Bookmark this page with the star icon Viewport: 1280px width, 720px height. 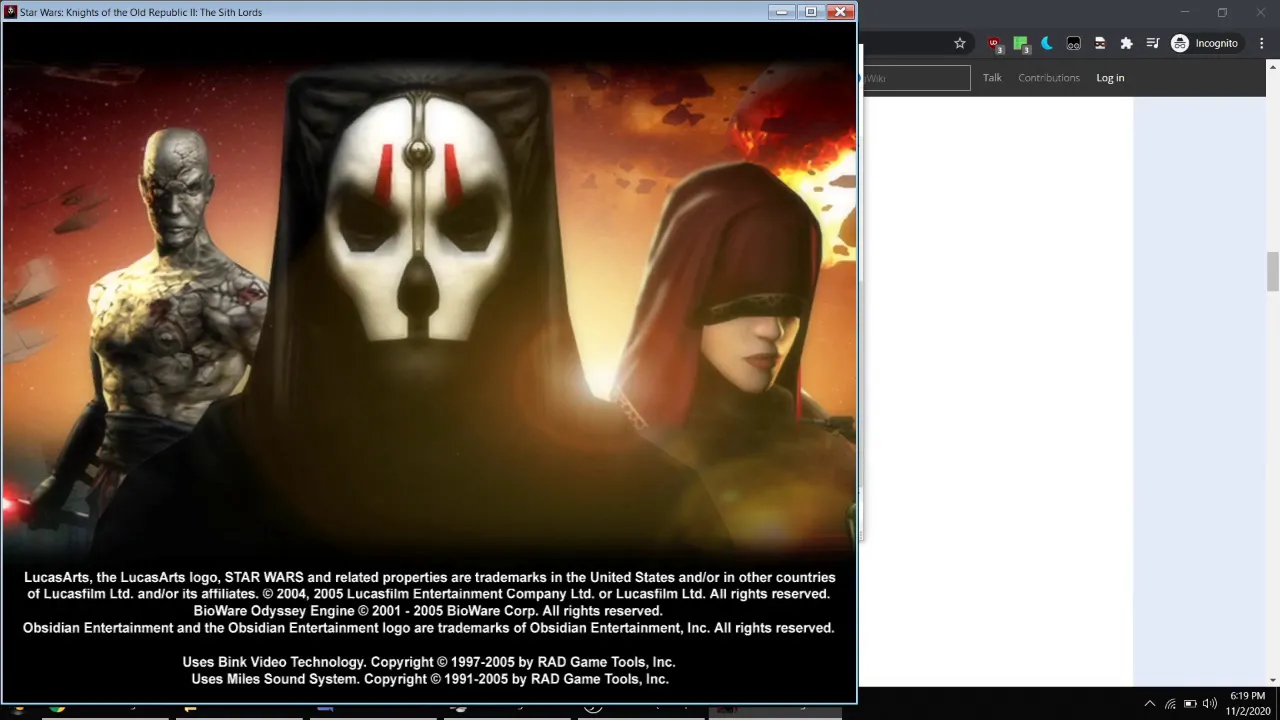(960, 43)
